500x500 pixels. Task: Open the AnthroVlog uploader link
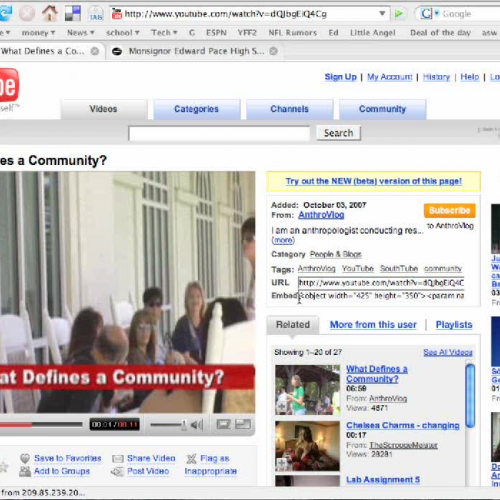pos(321,215)
